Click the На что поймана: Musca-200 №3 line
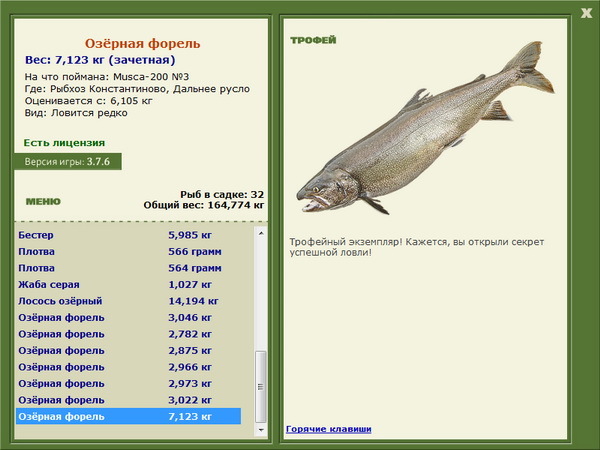 tap(107, 77)
